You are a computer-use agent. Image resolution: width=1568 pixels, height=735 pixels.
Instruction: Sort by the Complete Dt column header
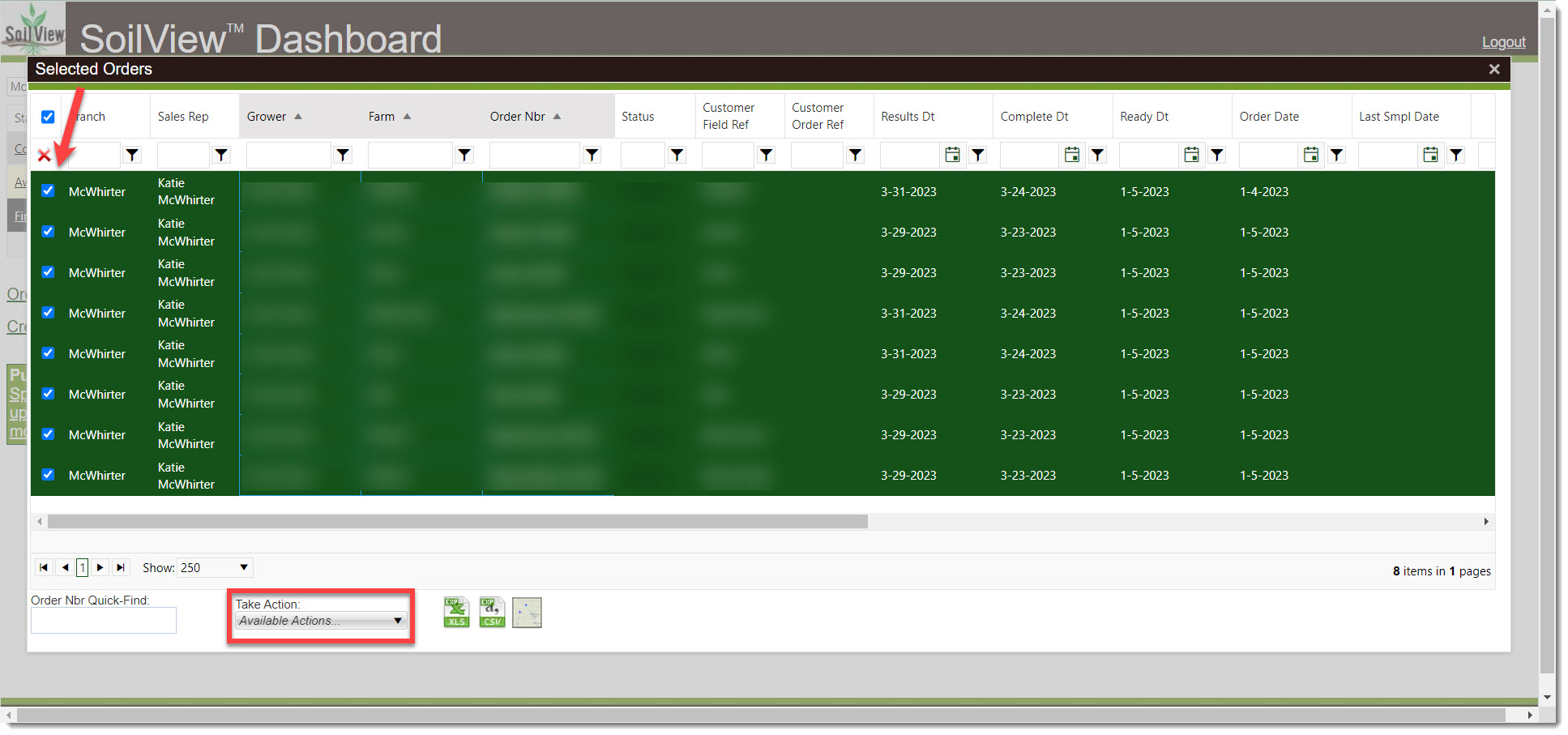coord(1034,117)
